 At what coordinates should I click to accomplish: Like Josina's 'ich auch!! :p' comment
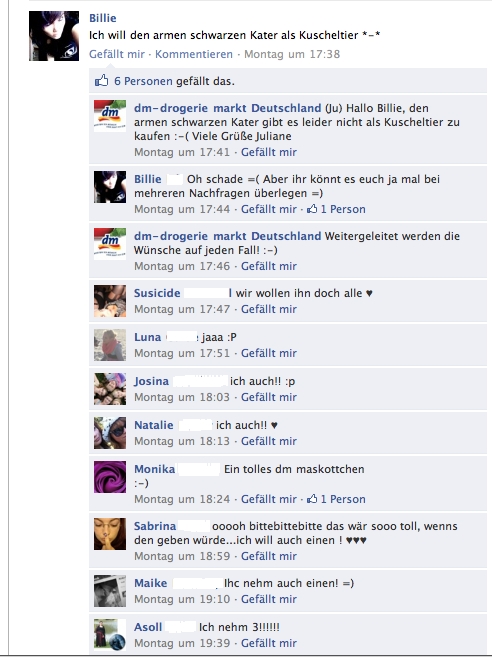pyautogui.click(x=269, y=397)
